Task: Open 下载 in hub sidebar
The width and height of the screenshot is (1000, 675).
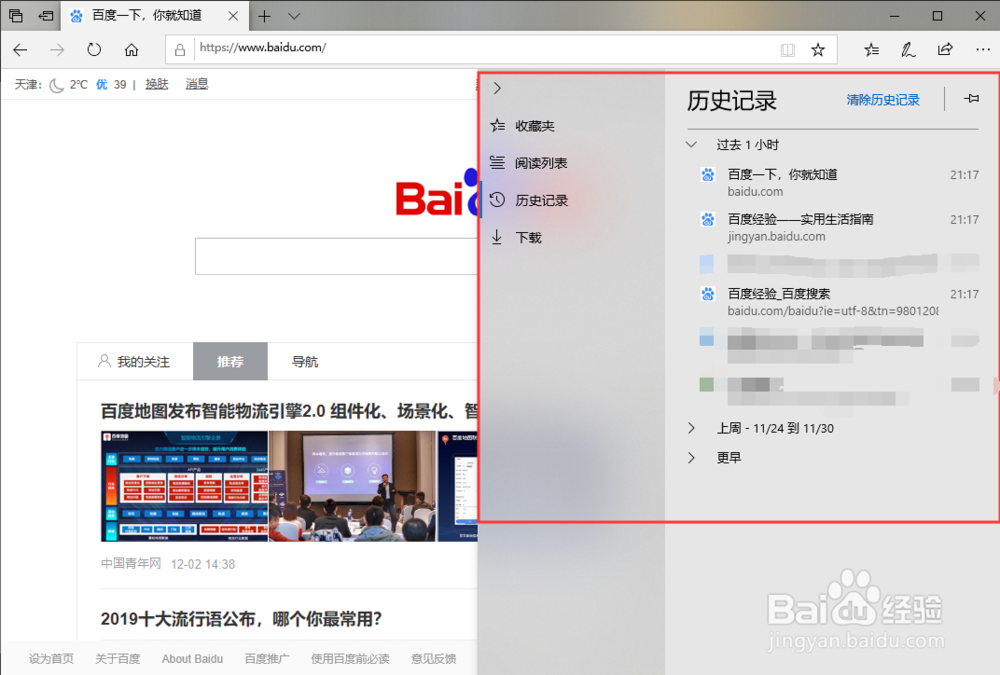Action: [x=516, y=237]
